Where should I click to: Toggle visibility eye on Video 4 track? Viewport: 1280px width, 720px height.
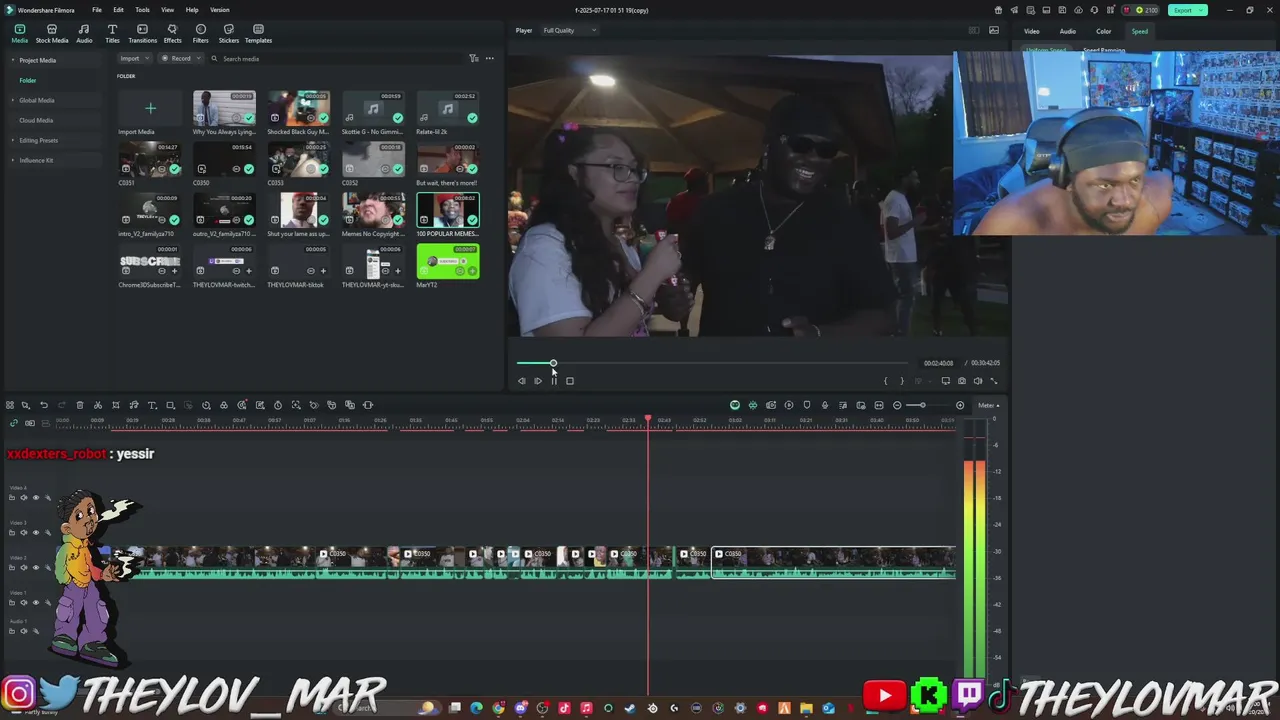(36, 497)
